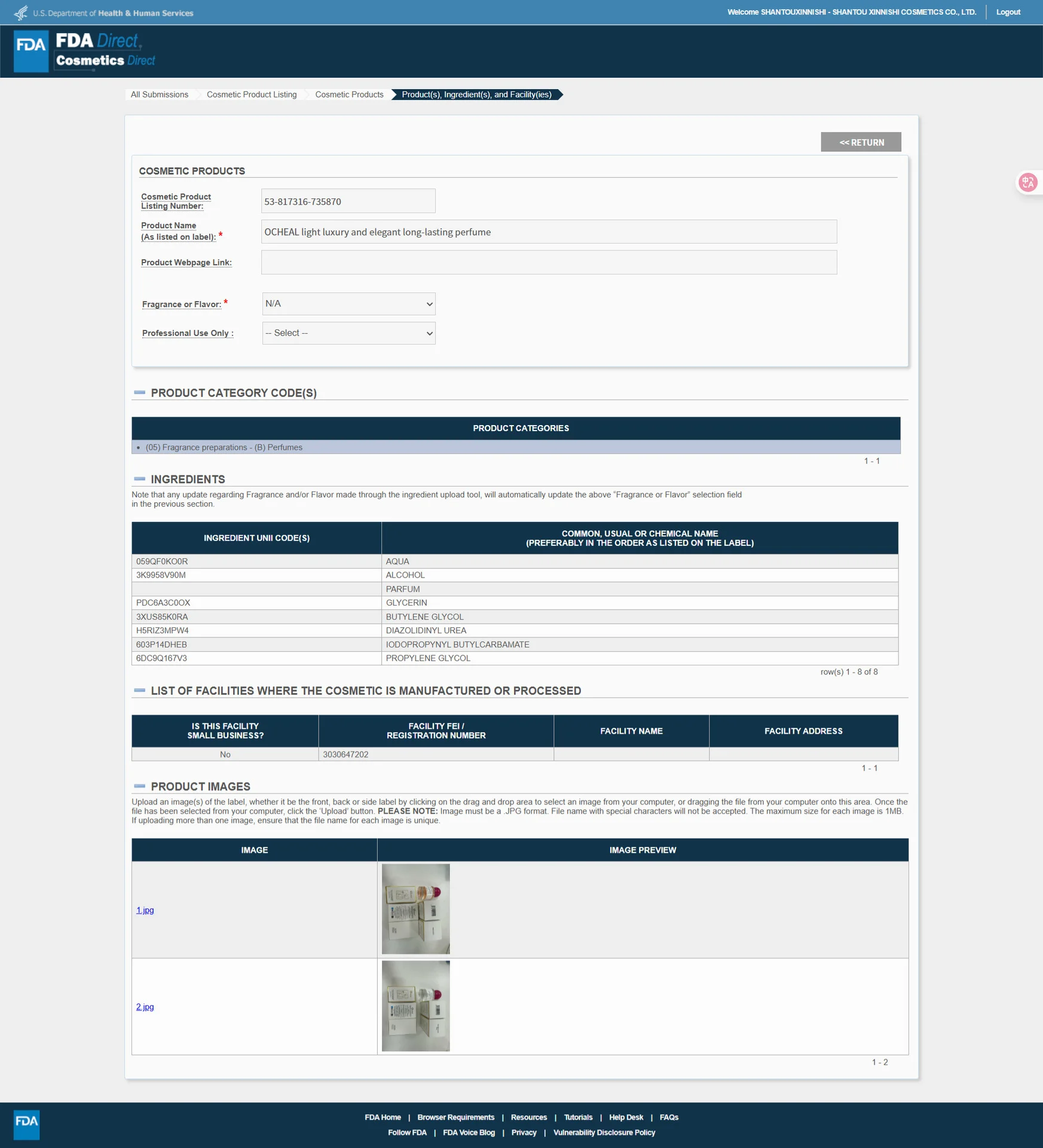The height and width of the screenshot is (1148, 1043).
Task: Click the Facility Name column header
Action: click(x=631, y=731)
